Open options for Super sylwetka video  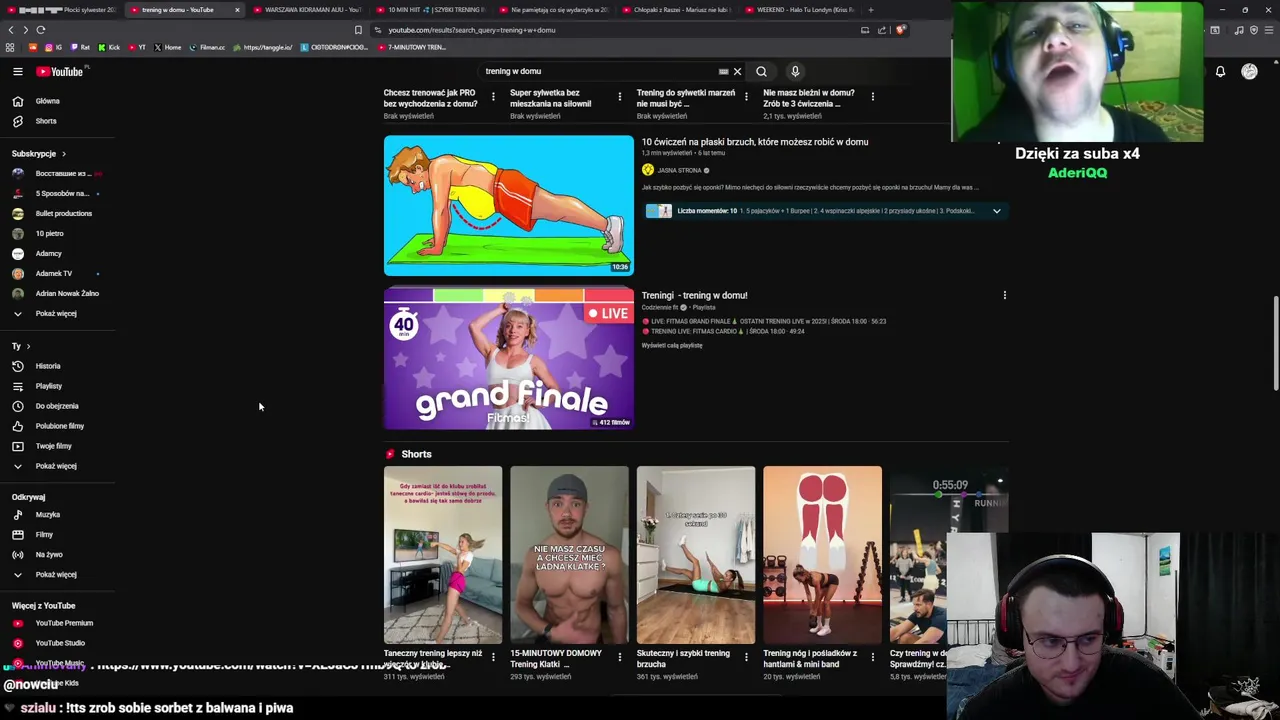[x=619, y=97]
